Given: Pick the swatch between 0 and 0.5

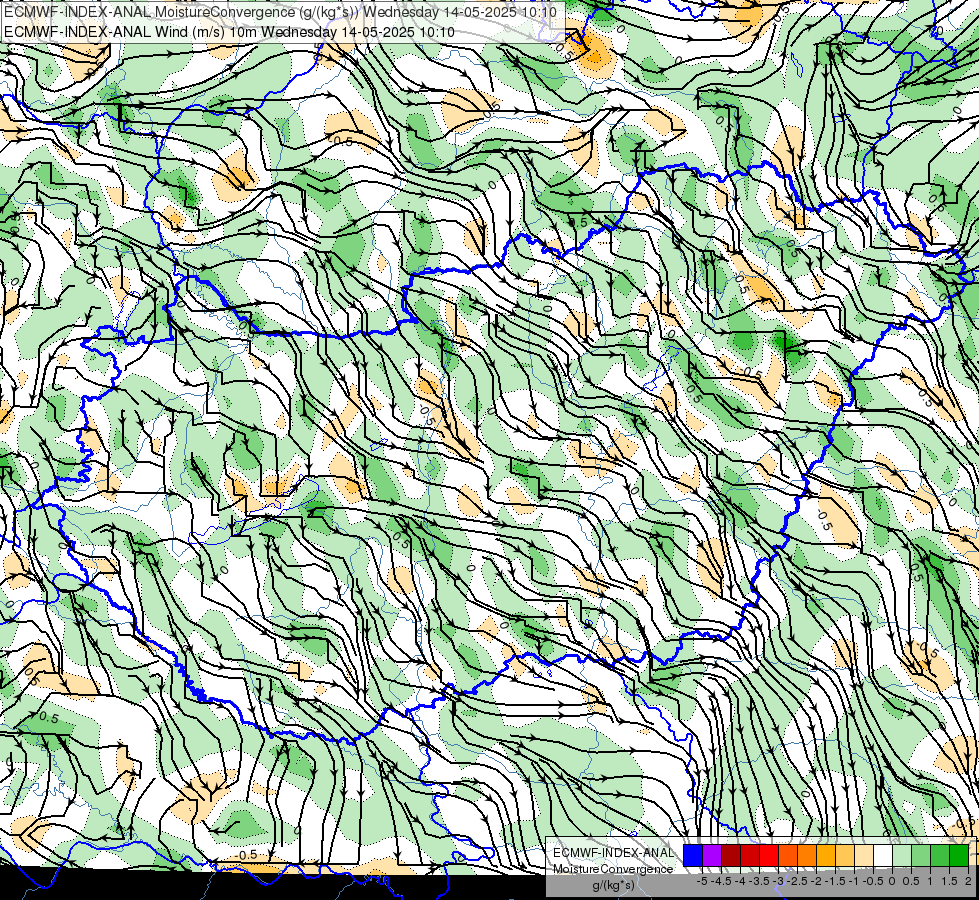Looking at the screenshot, I should pos(902,856).
